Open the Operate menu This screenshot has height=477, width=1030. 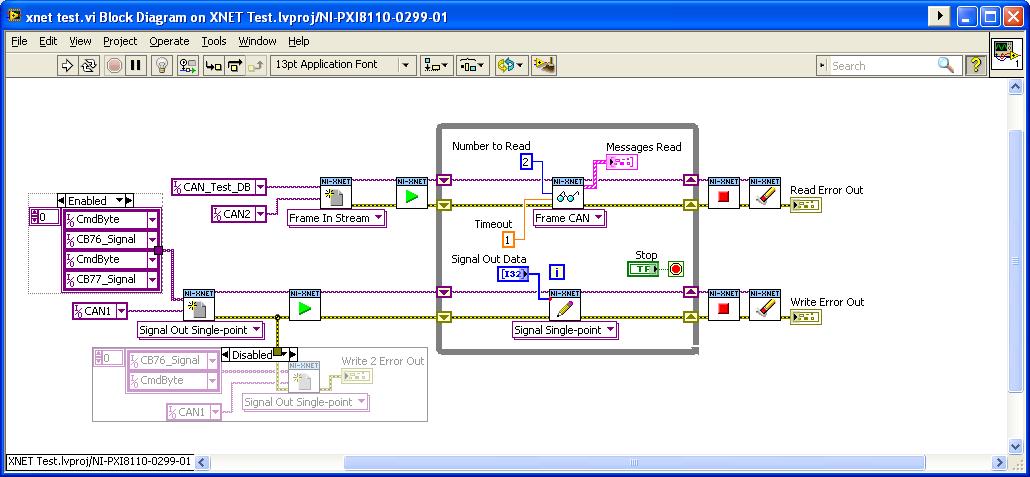click(169, 41)
